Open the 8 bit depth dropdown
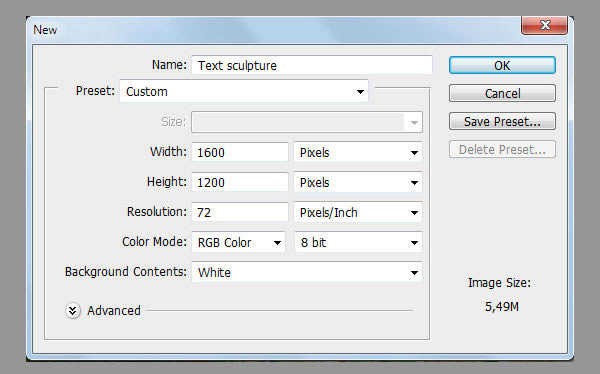This screenshot has width=600, height=374. (x=358, y=242)
